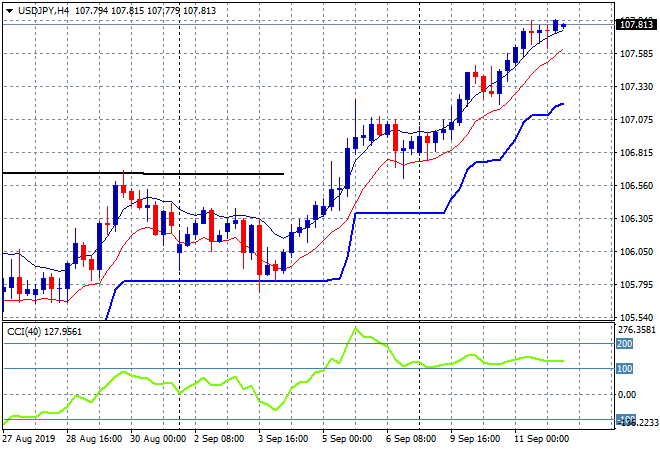Viewport: 660px width, 450px height.
Task: Click the 11 Sep 00:00 time label
Action: point(542,439)
